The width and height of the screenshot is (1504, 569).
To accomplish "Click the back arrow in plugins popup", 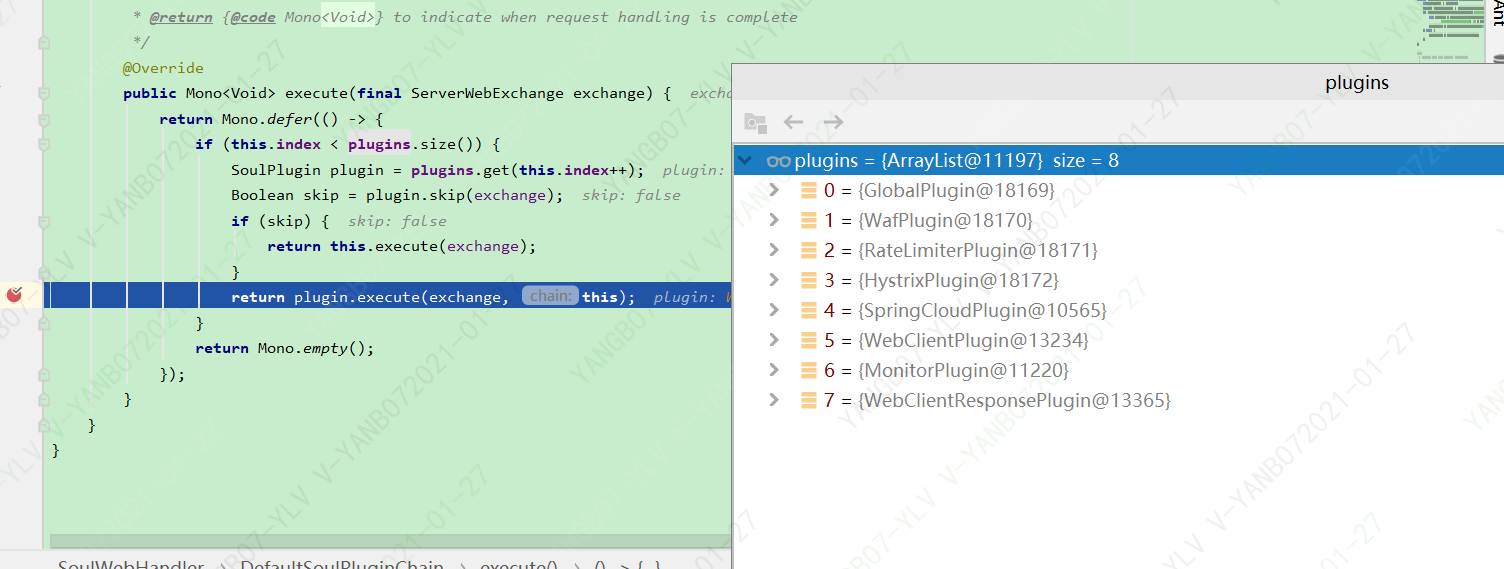I will (794, 122).
